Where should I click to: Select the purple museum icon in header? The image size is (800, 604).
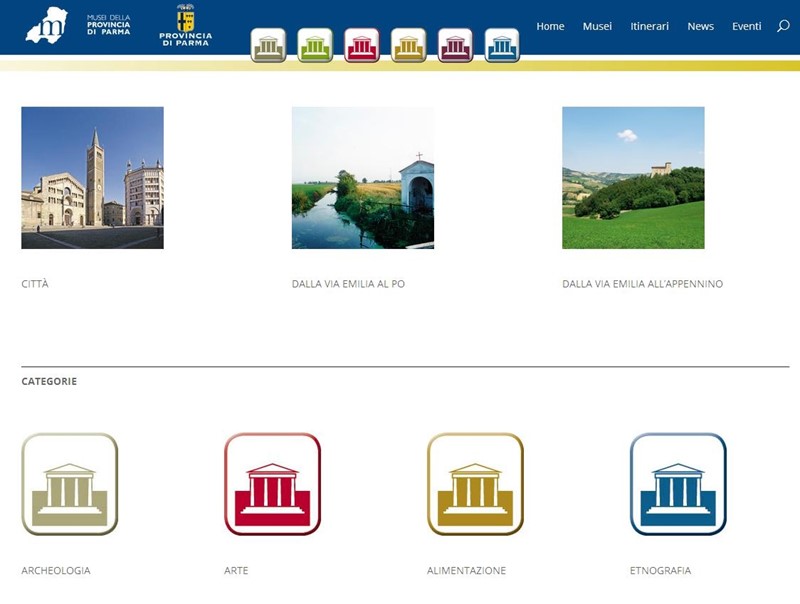click(x=455, y=45)
